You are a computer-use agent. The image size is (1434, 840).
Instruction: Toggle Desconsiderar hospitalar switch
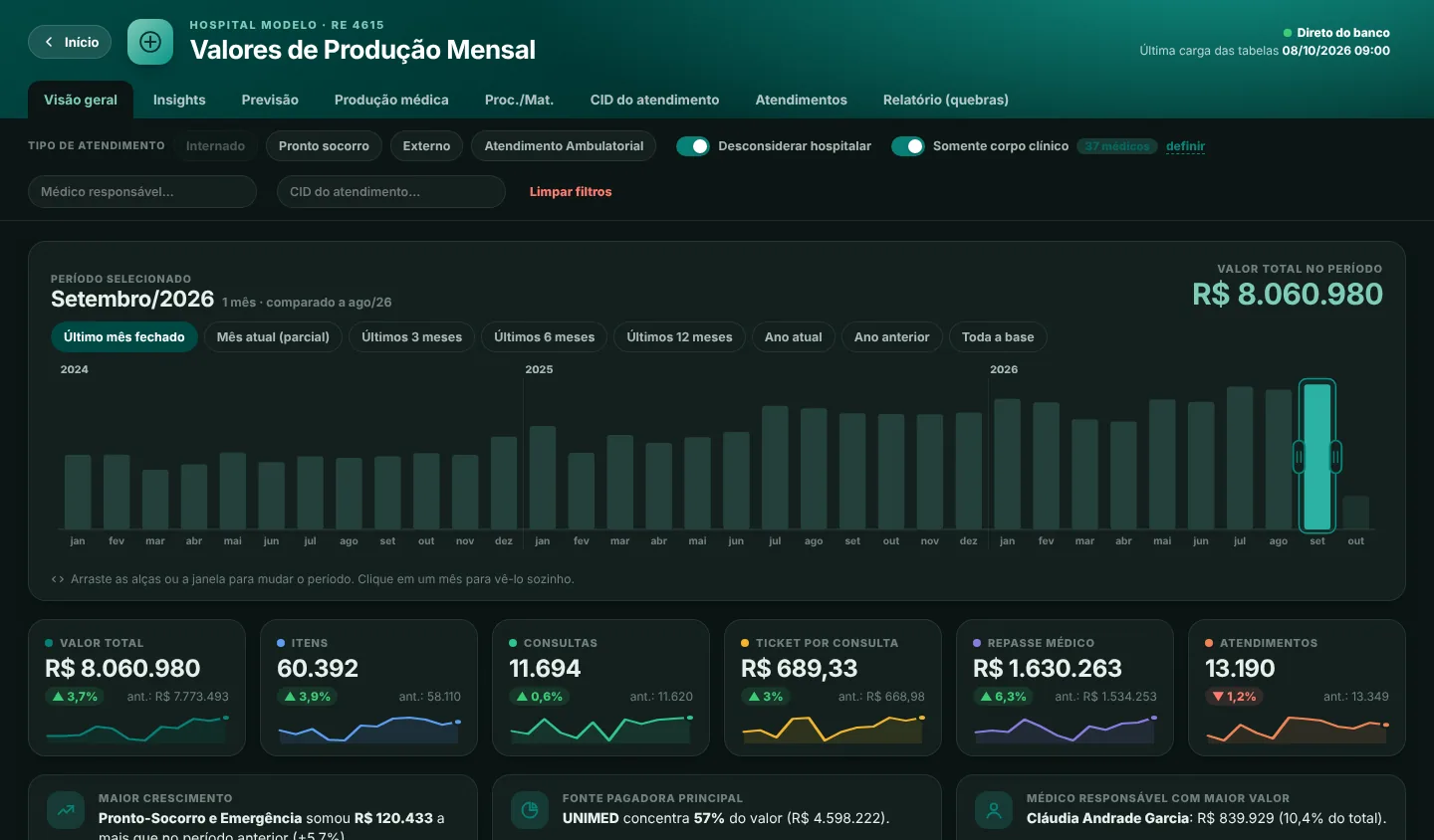click(693, 146)
